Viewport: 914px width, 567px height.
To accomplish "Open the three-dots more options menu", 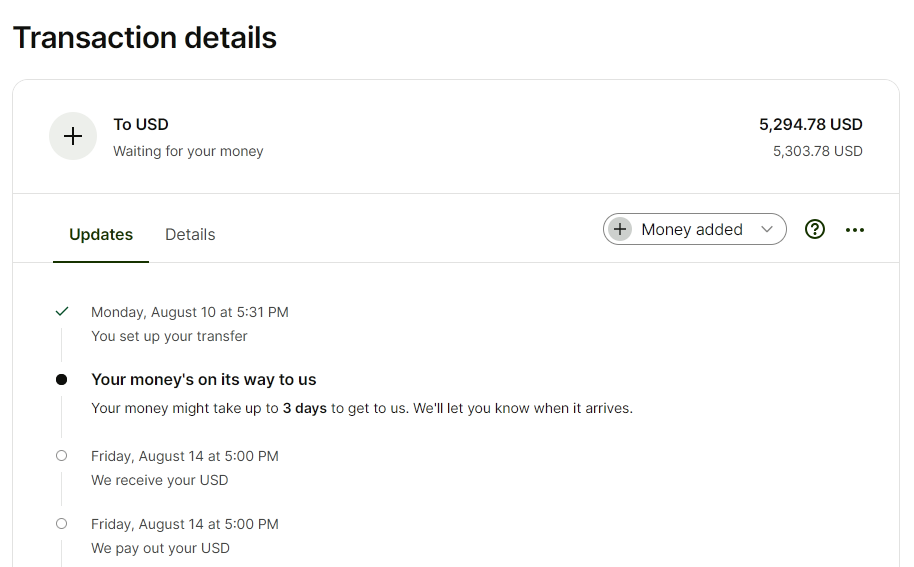I will pyautogui.click(x=855, y=230).
